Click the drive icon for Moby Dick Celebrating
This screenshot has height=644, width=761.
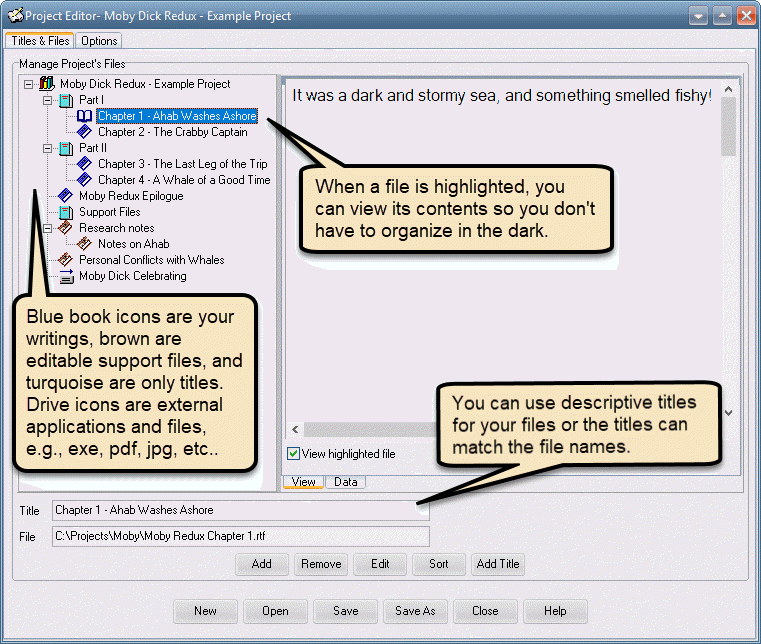pos(66,277)
